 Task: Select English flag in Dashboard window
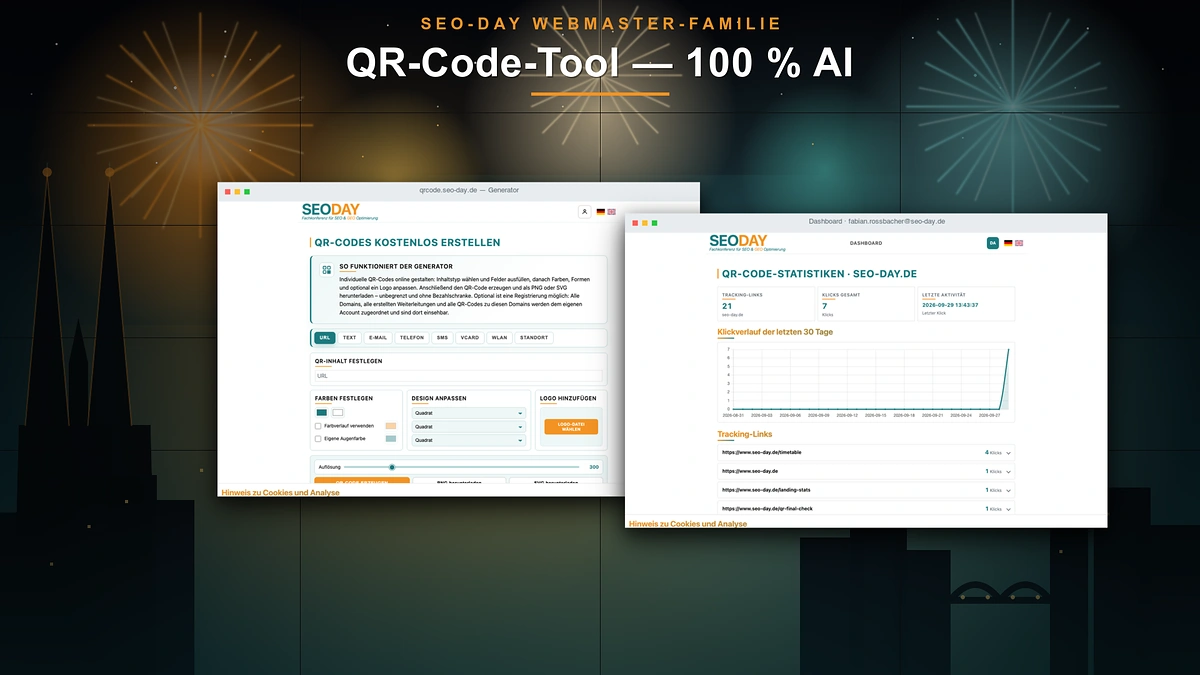1019,243
